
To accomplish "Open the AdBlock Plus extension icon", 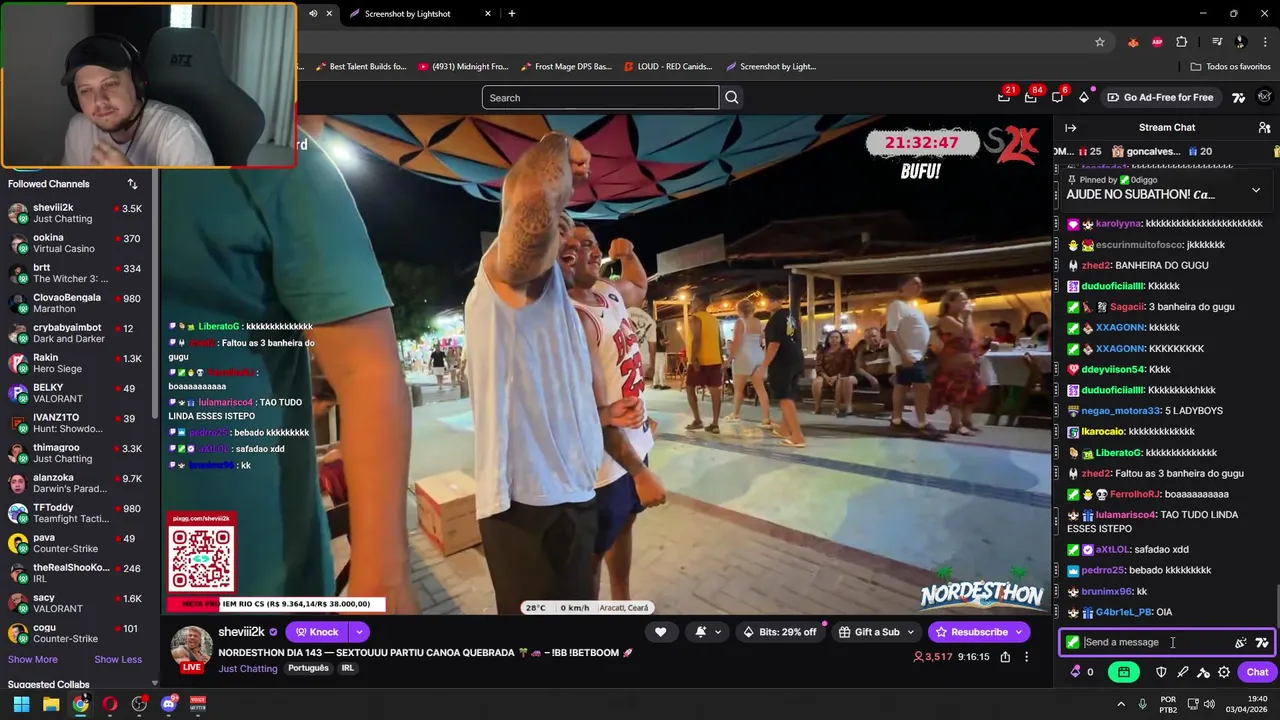I will click(x=1157, y=42).
